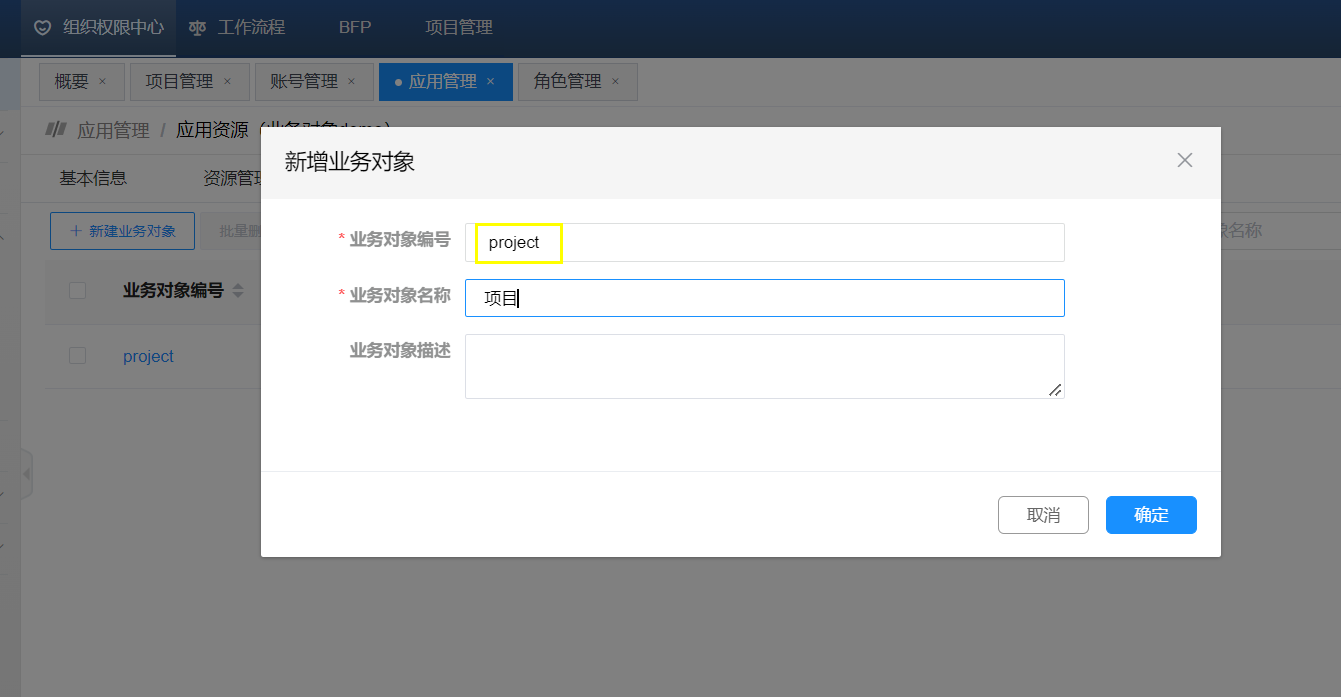This screenshot has height=697, width=1341.
Task: Expand the left sidebar with the collapse handle
Action: [x=27, y=473]
